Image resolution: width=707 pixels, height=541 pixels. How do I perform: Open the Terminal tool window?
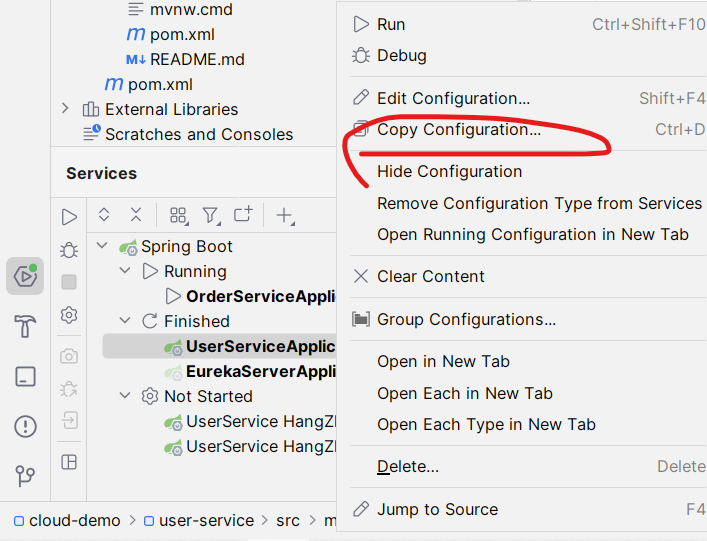click(x=25, y=377)
